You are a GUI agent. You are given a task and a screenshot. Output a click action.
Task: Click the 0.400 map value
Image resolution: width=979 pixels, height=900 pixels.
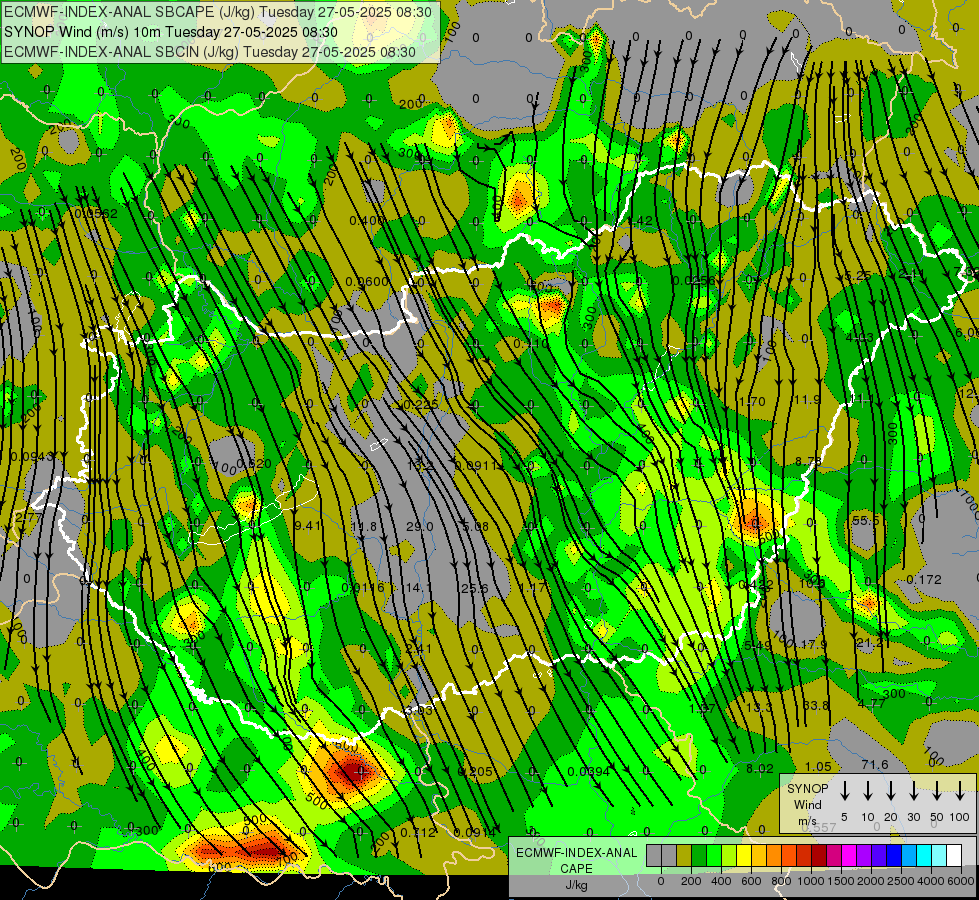coord(367,220)
